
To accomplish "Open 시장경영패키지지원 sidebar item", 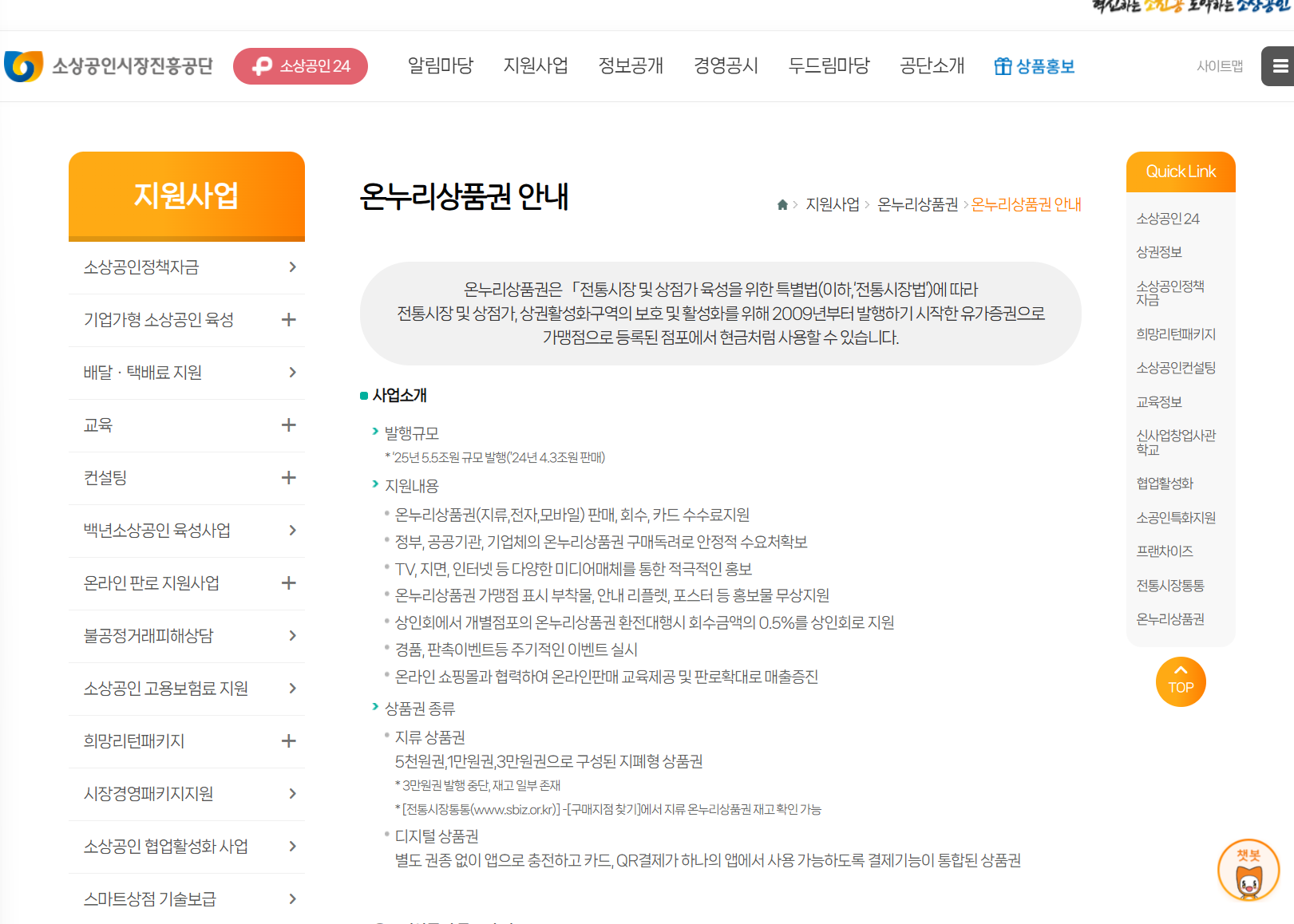I will tap(187, 794).
